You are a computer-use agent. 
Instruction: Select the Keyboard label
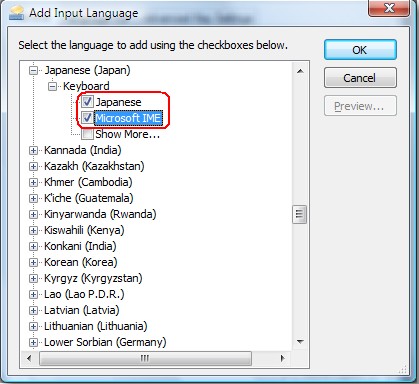(86, 86)
